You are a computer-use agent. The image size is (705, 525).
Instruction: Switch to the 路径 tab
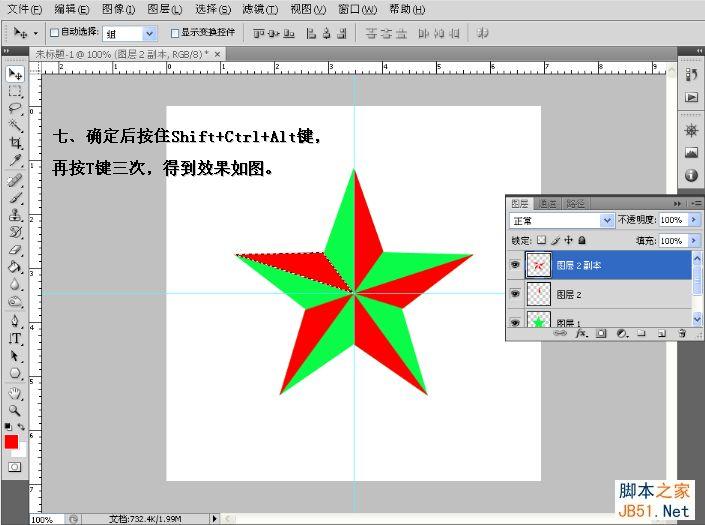tap(575, 204)
